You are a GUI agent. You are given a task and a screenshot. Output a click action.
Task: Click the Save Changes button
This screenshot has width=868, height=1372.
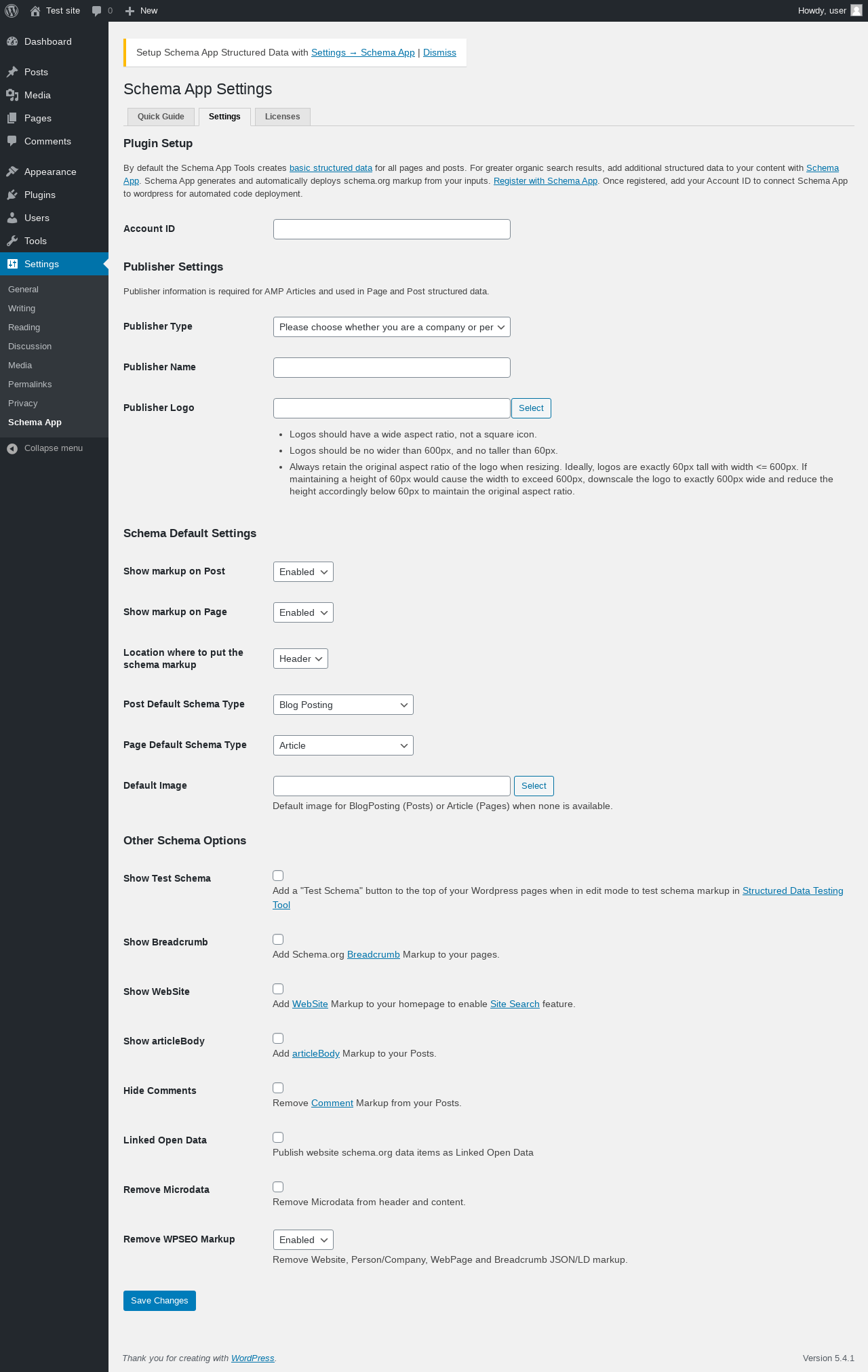(x=159, y=1301)
